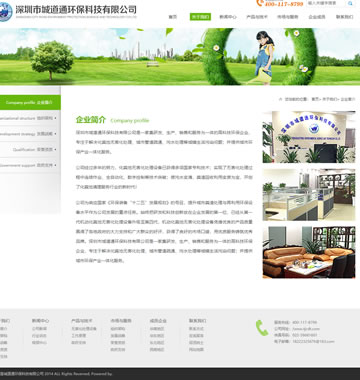This screenshot has width=360, height=380.
Task: Open the 企业成员 navigation item
Action: (x=317, y=17)
